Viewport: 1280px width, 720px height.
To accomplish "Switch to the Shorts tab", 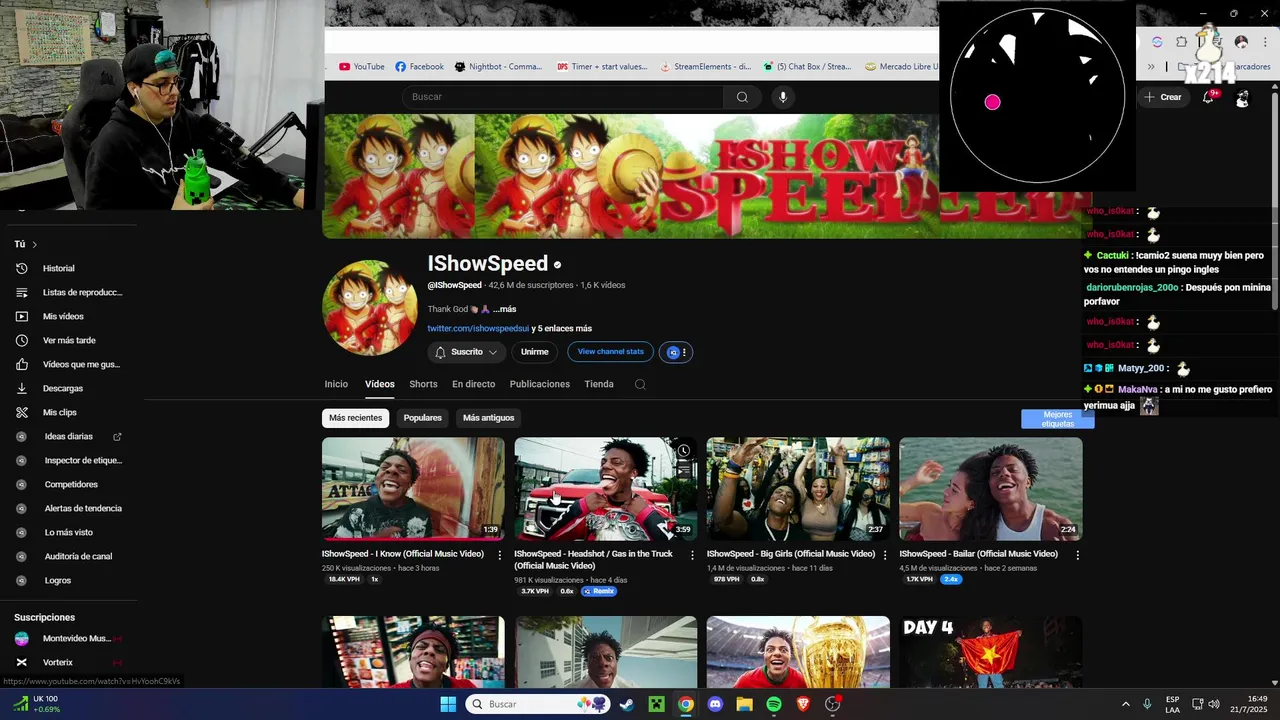I will (423, 384).
